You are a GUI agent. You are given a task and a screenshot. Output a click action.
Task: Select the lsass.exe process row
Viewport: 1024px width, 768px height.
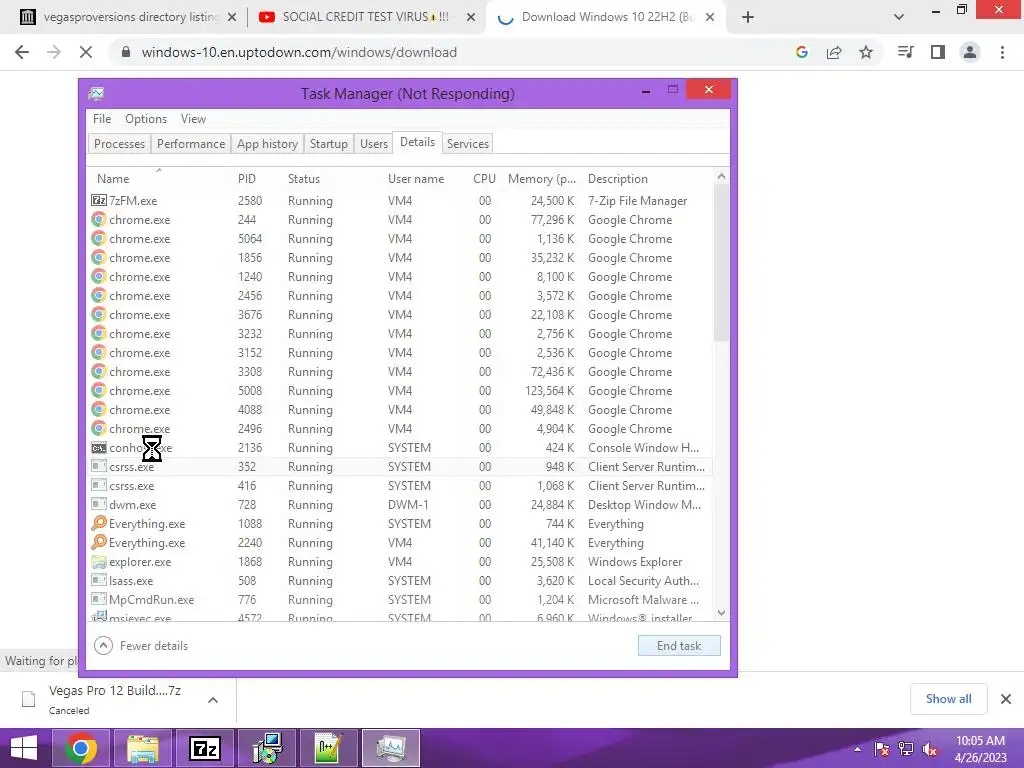pos(400,581)
